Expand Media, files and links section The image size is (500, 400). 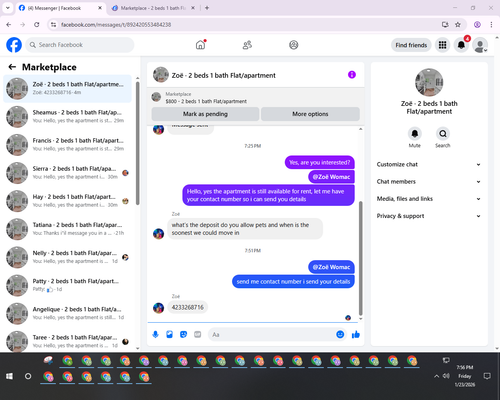pyautogui.click(x=429, y=199)
